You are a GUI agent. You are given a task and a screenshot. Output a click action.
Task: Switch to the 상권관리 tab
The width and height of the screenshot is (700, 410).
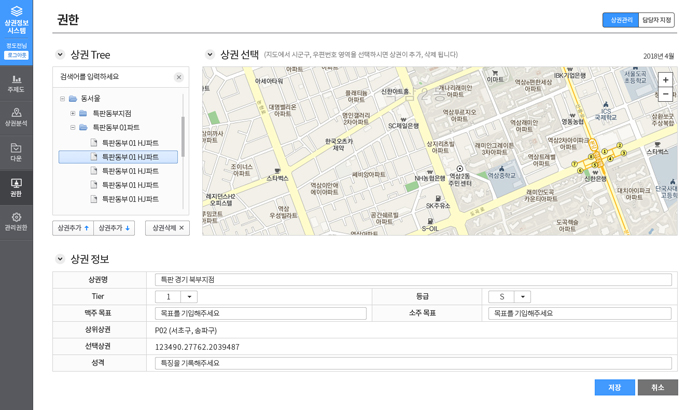620,20
